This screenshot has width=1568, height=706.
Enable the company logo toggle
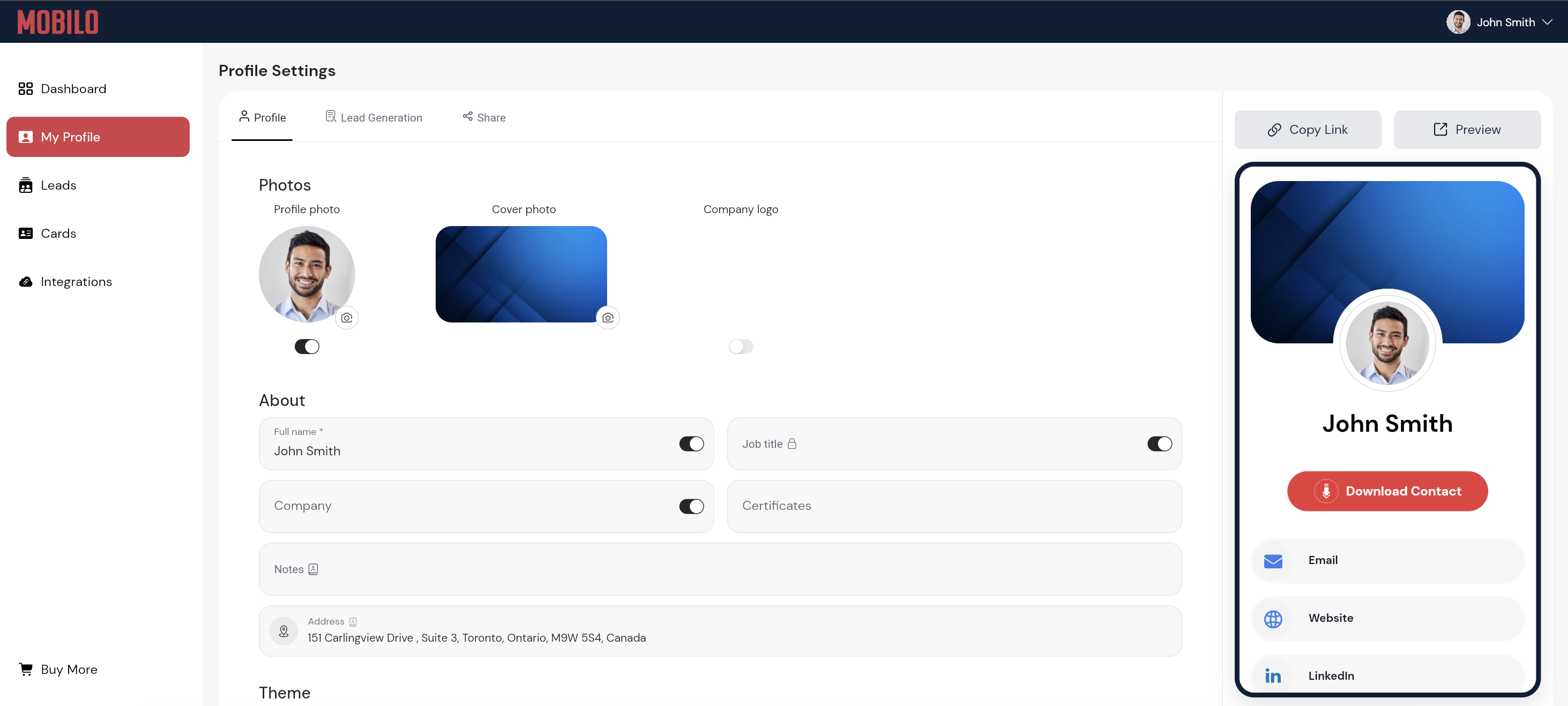(x=741, y=347)
